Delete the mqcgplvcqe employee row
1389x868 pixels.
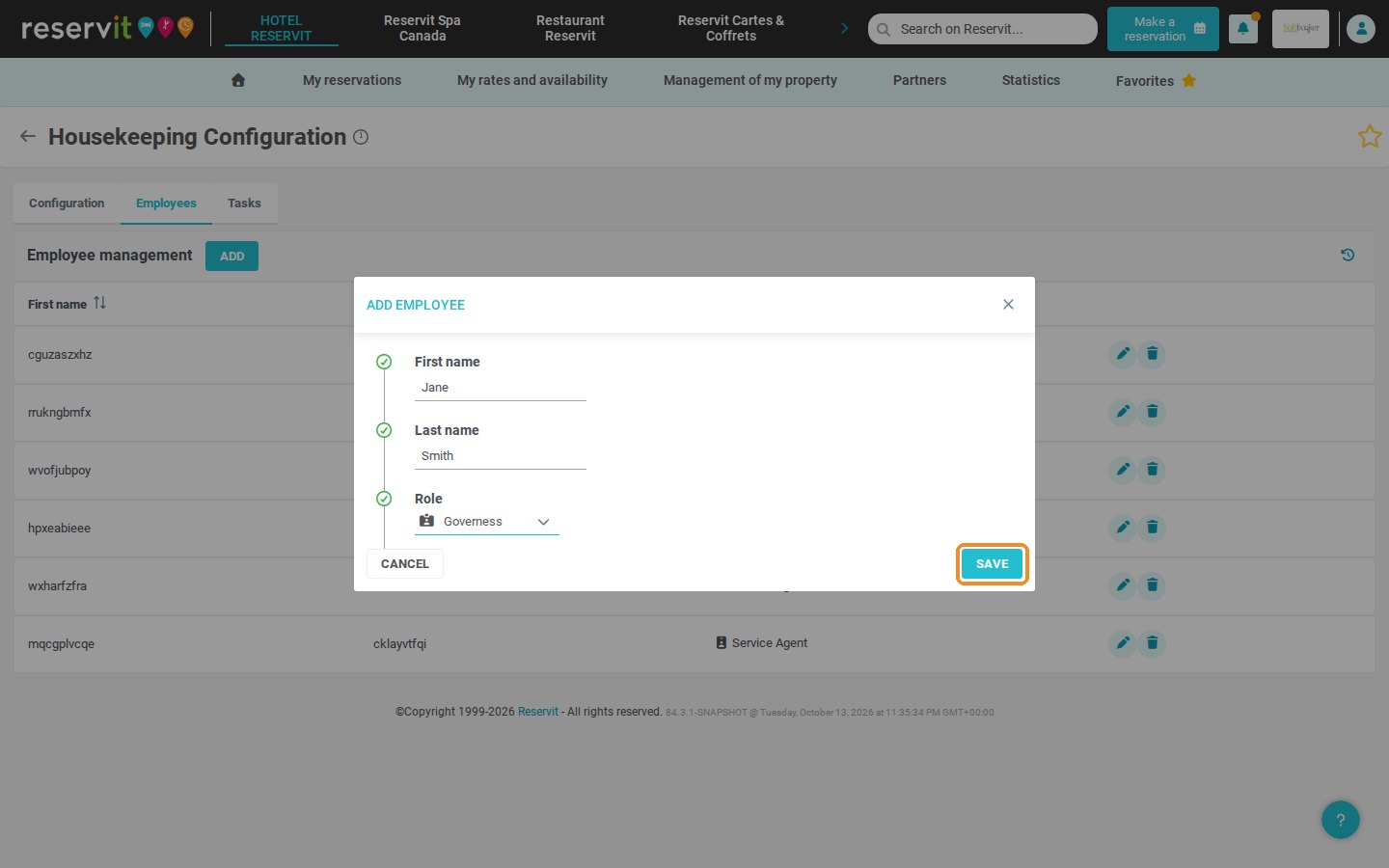pos(1152,643)
